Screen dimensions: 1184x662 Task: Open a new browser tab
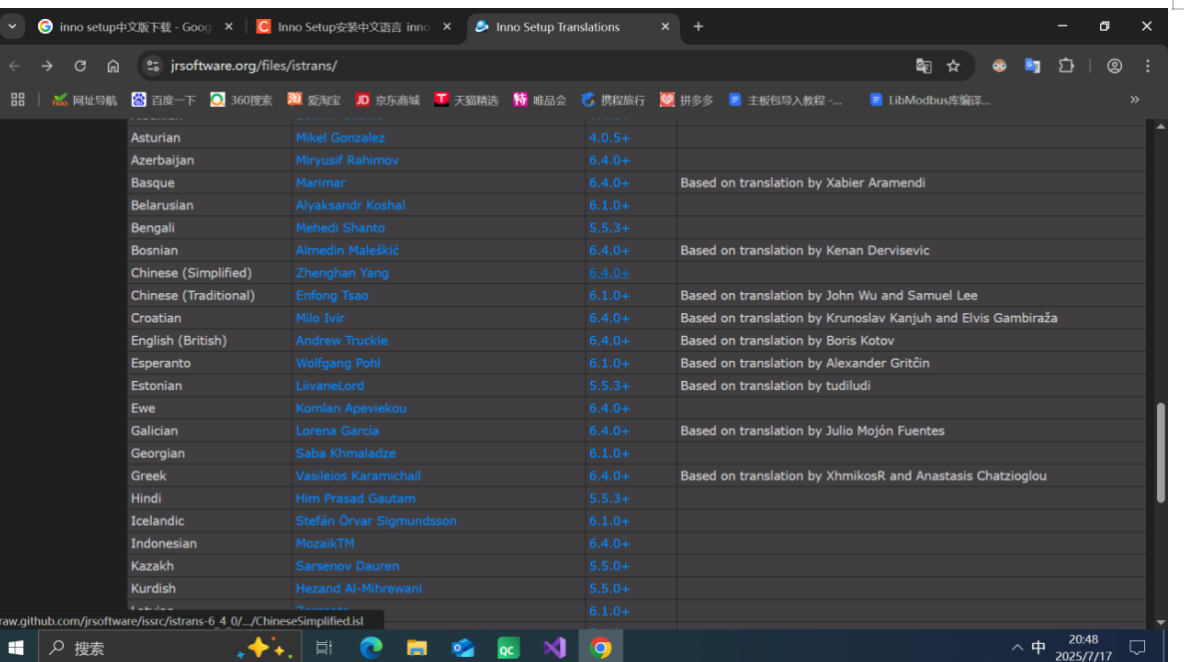[x=698, y=26]
